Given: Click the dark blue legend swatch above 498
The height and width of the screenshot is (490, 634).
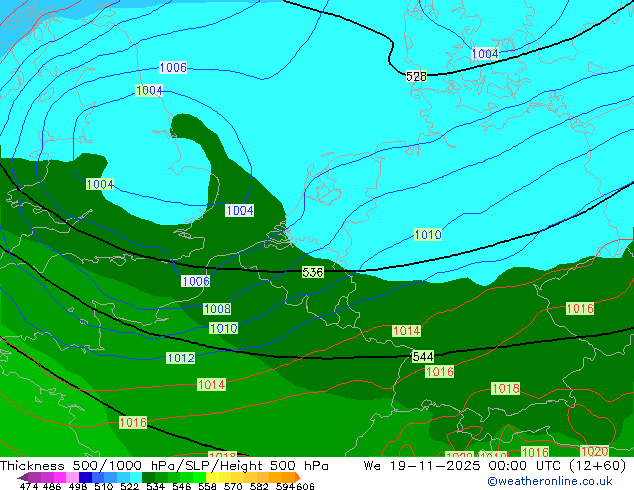Looking at the screenshot, I should (85, 477).
